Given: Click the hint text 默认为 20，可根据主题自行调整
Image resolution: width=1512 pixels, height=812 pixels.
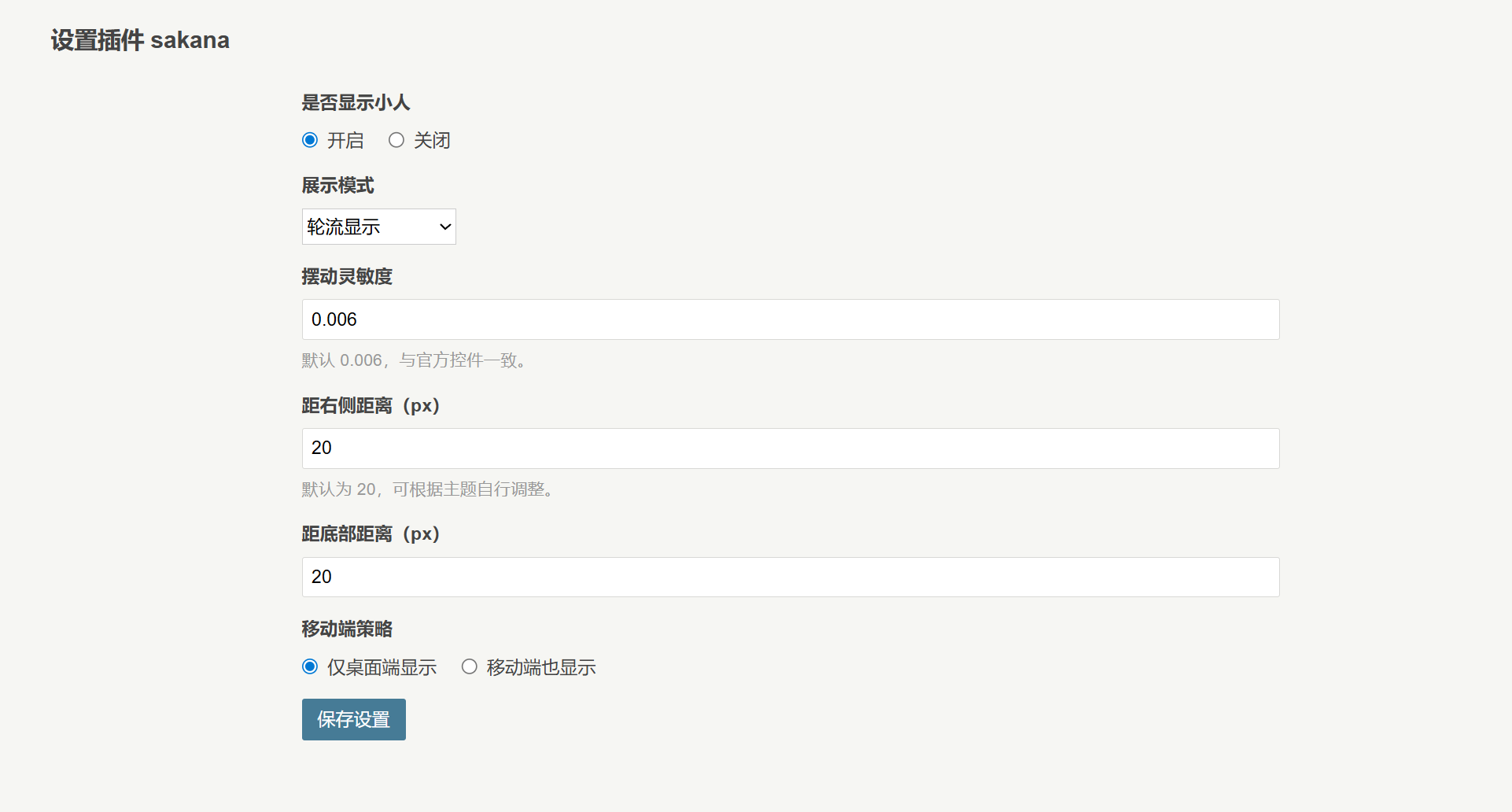Looking at the screenshot, I should point(430,489).
